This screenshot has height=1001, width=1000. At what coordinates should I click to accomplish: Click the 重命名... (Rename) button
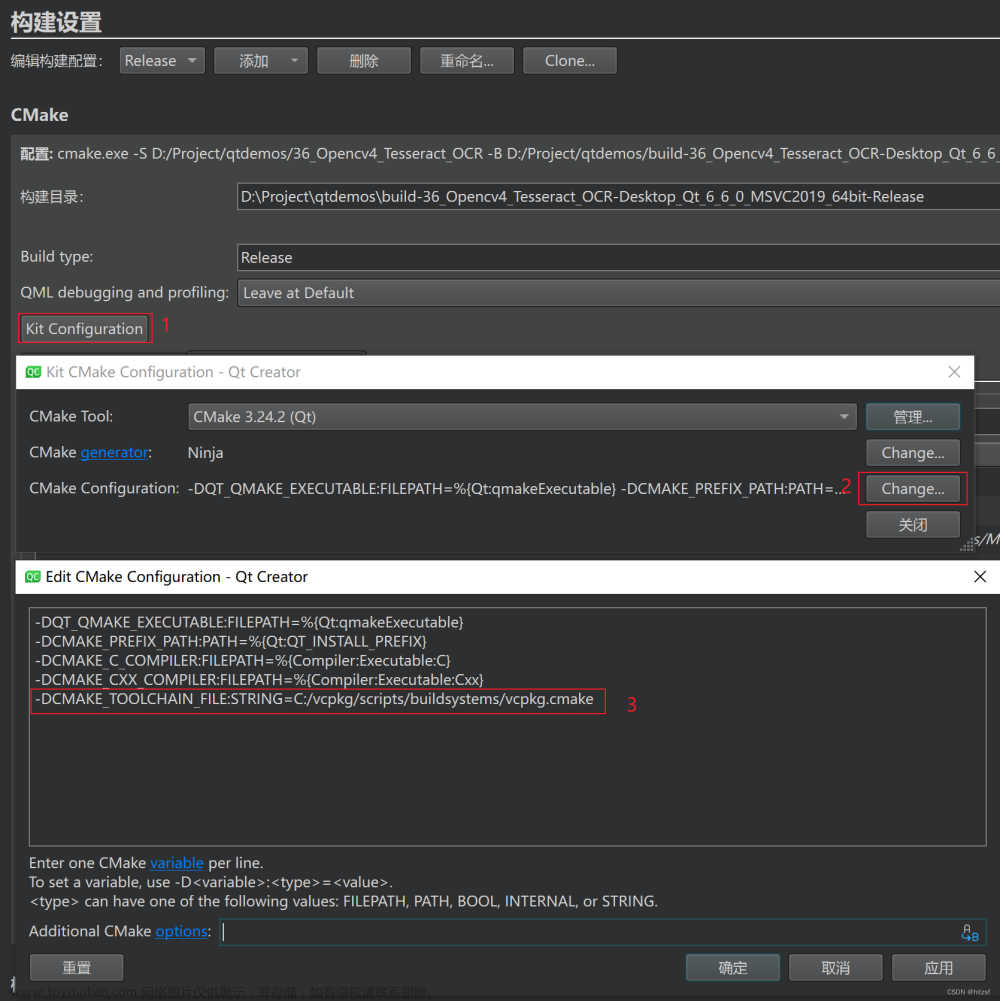click(x=467, y=61)
